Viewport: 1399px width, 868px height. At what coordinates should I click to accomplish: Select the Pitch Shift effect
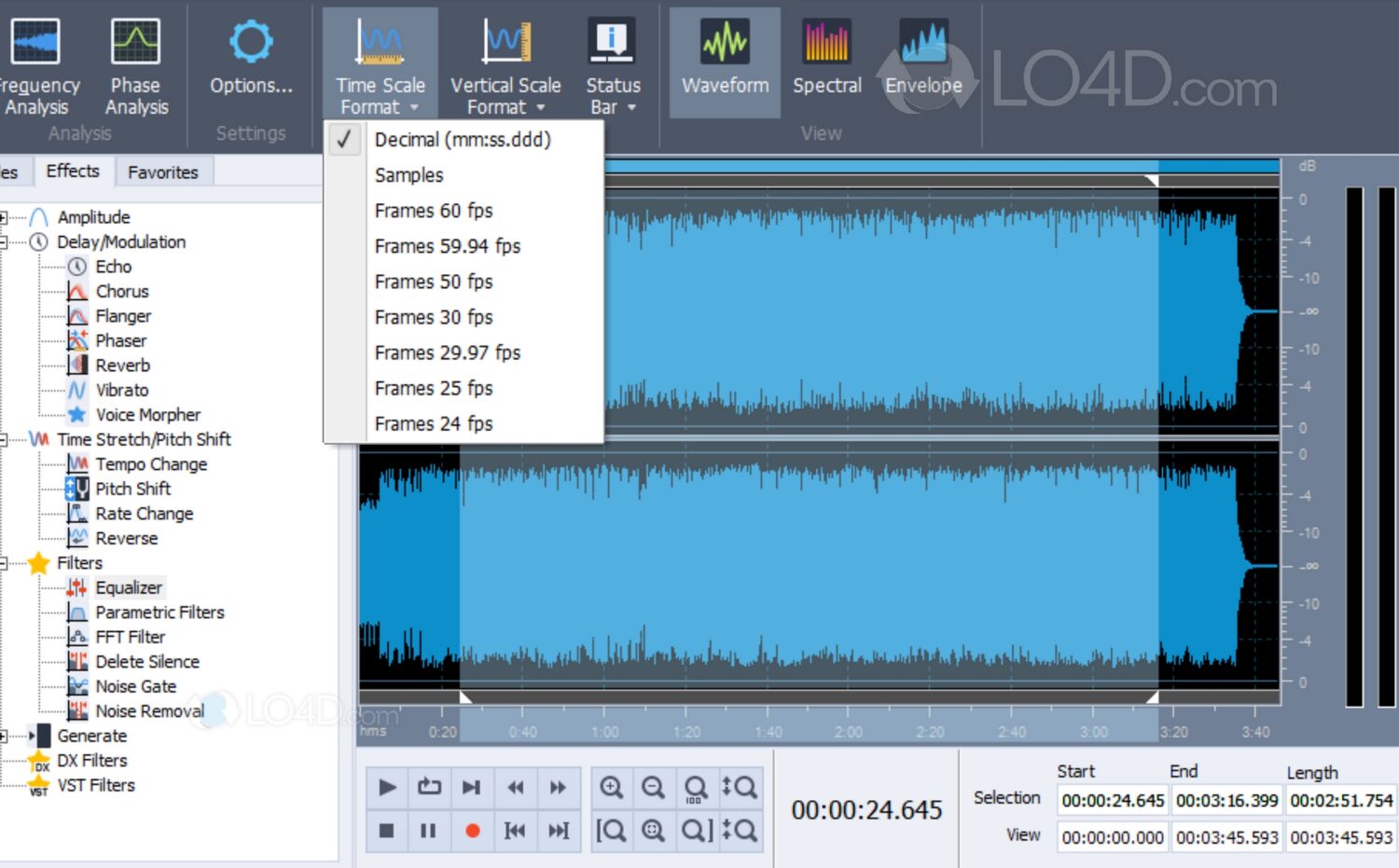click(x=134, y=489)
